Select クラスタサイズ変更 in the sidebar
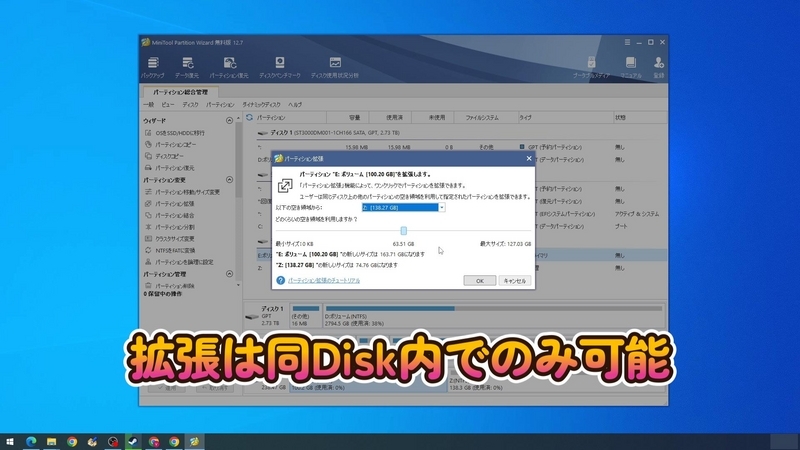 tap(169, 239)
